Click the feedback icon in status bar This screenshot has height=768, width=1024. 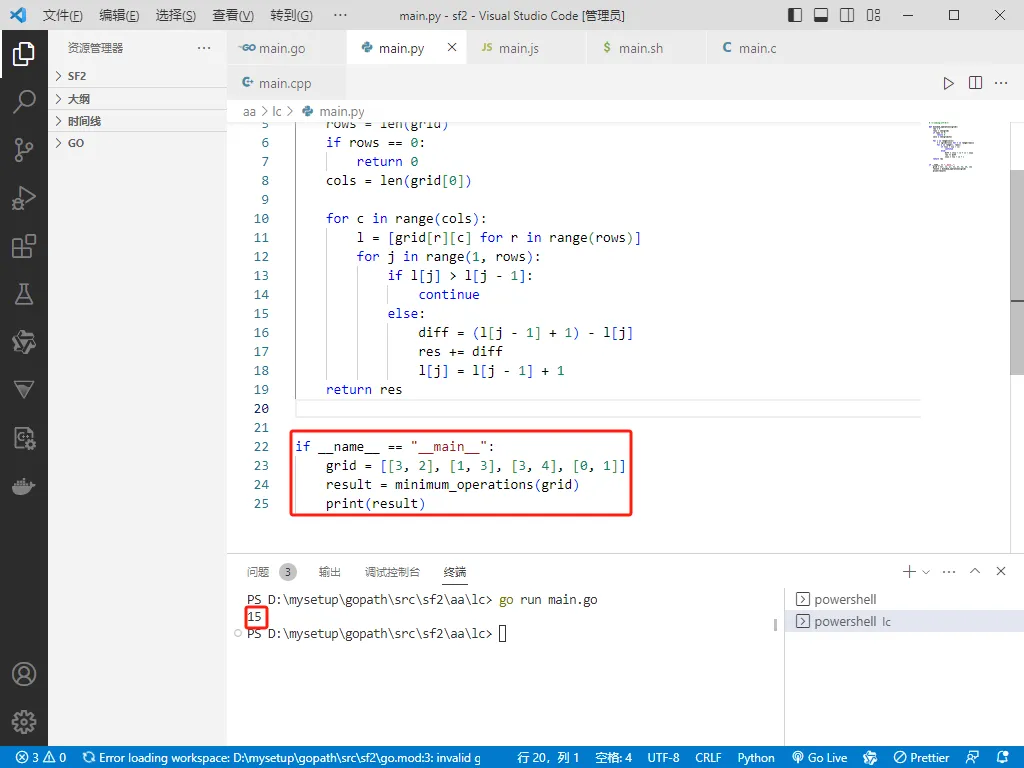tap(972, 758)
